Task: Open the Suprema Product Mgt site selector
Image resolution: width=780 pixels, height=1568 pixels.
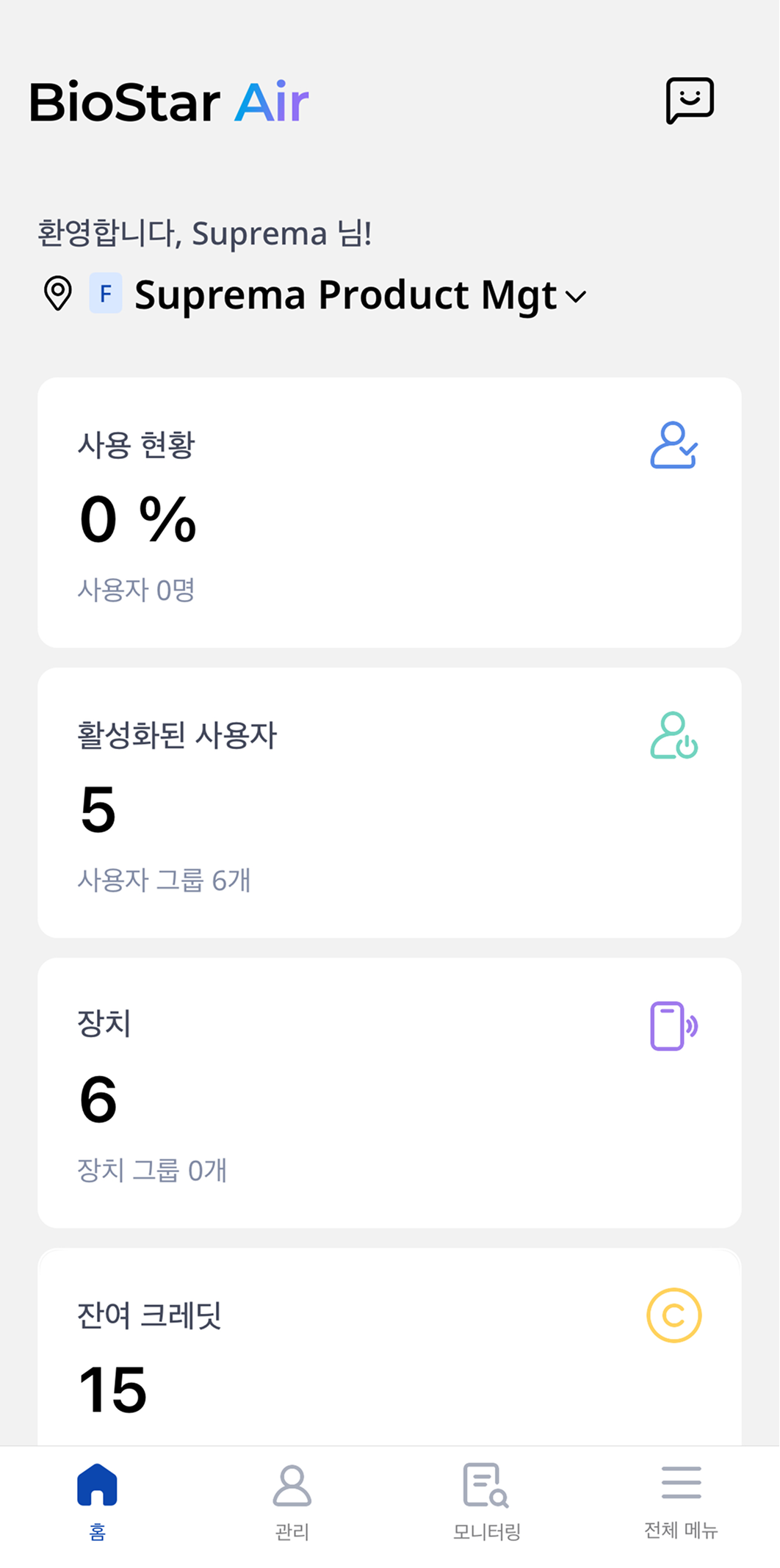Action: pyautogui.click(x=345, y=295)
